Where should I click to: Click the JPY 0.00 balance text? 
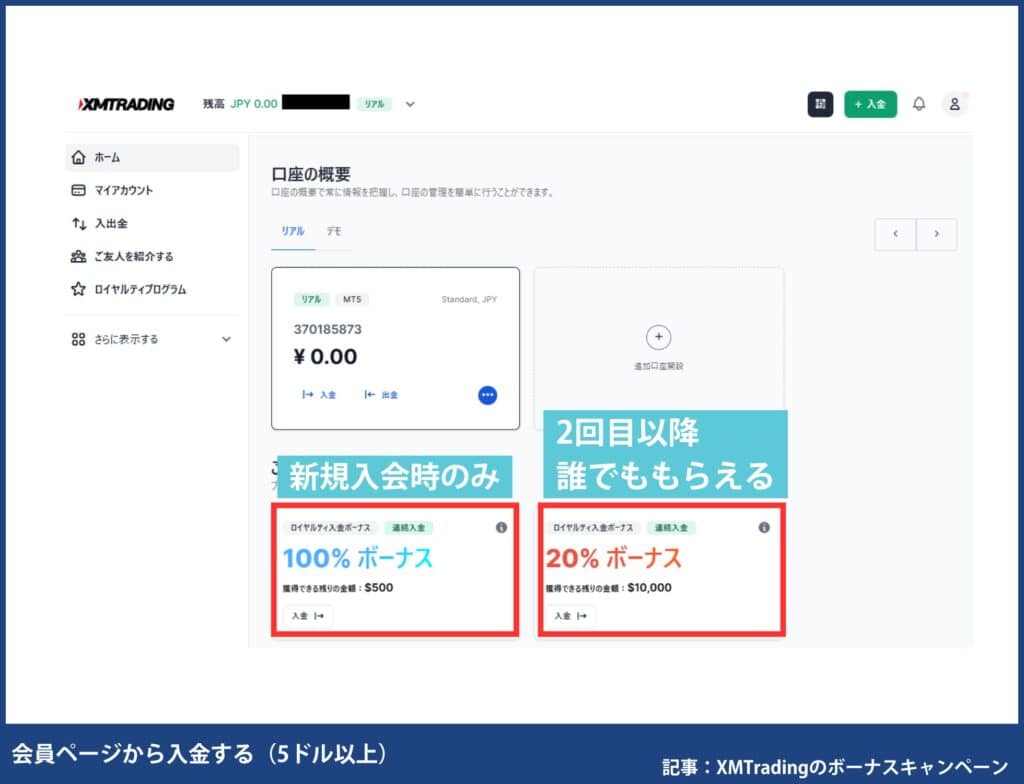tap(254, 104)
